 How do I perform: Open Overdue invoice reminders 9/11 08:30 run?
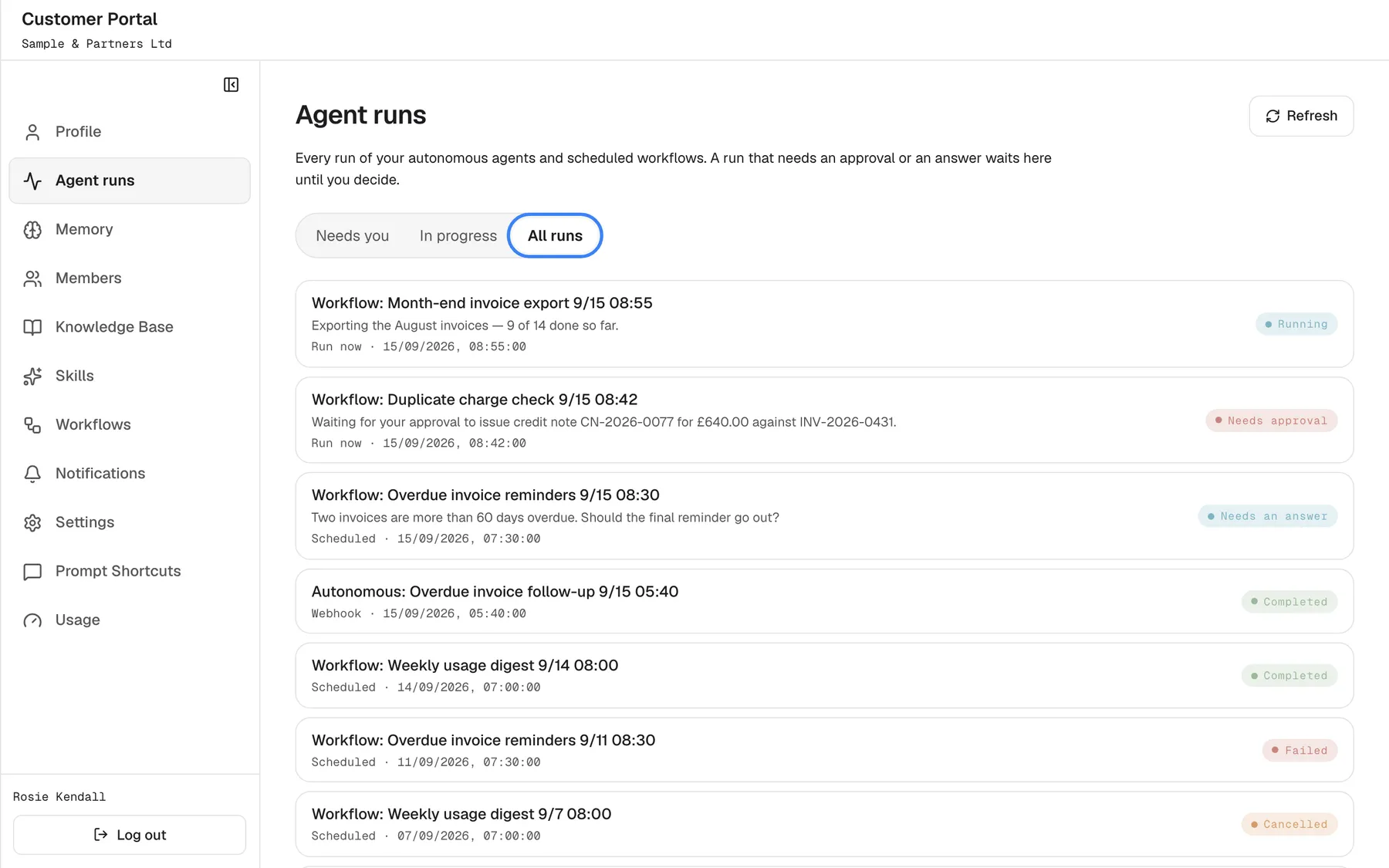click(x=824, y=750)
